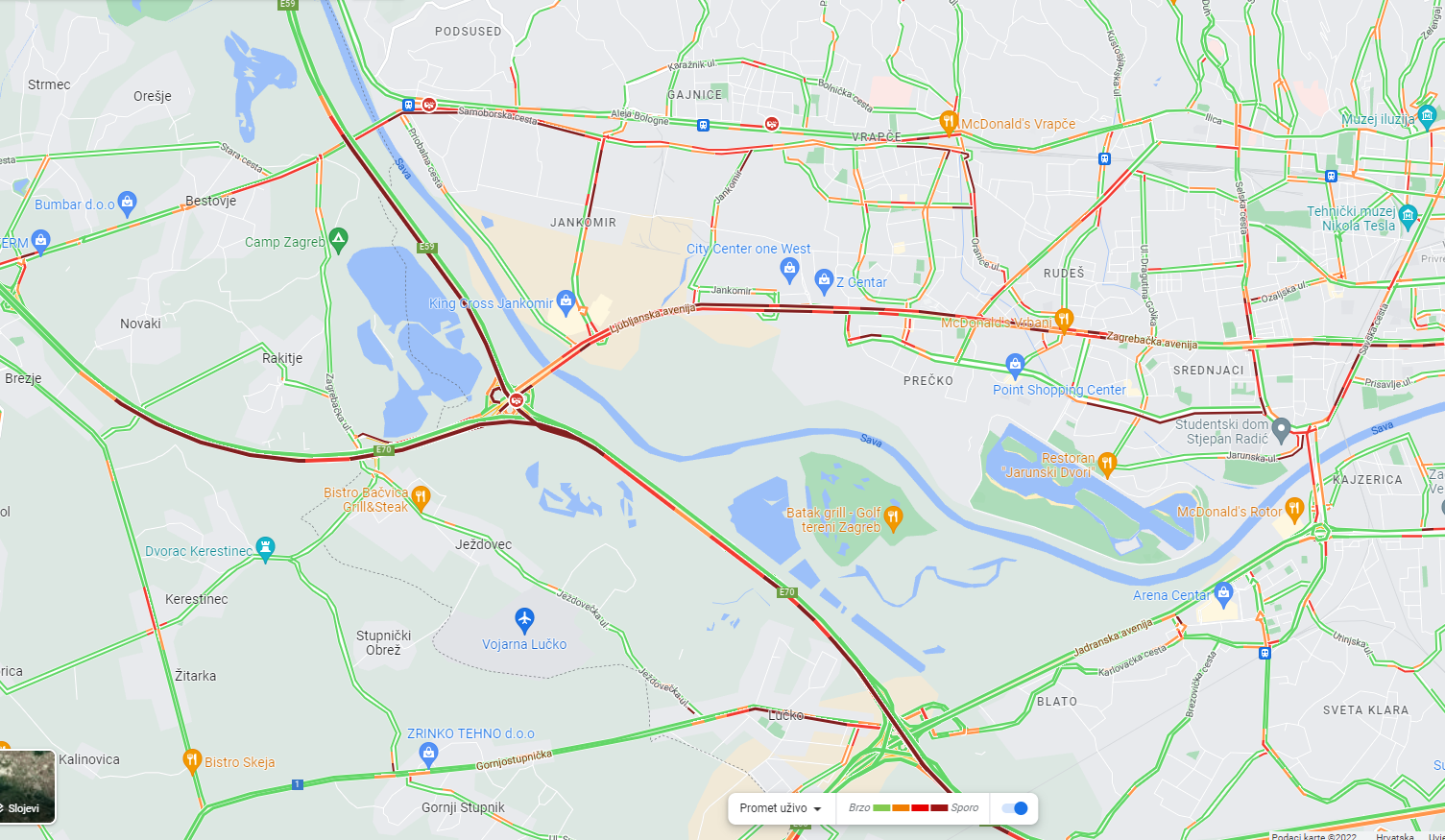Open the Arena Centar shopping marker
The width and height of the screenshot is (1445, 840).
point(1223,592)
